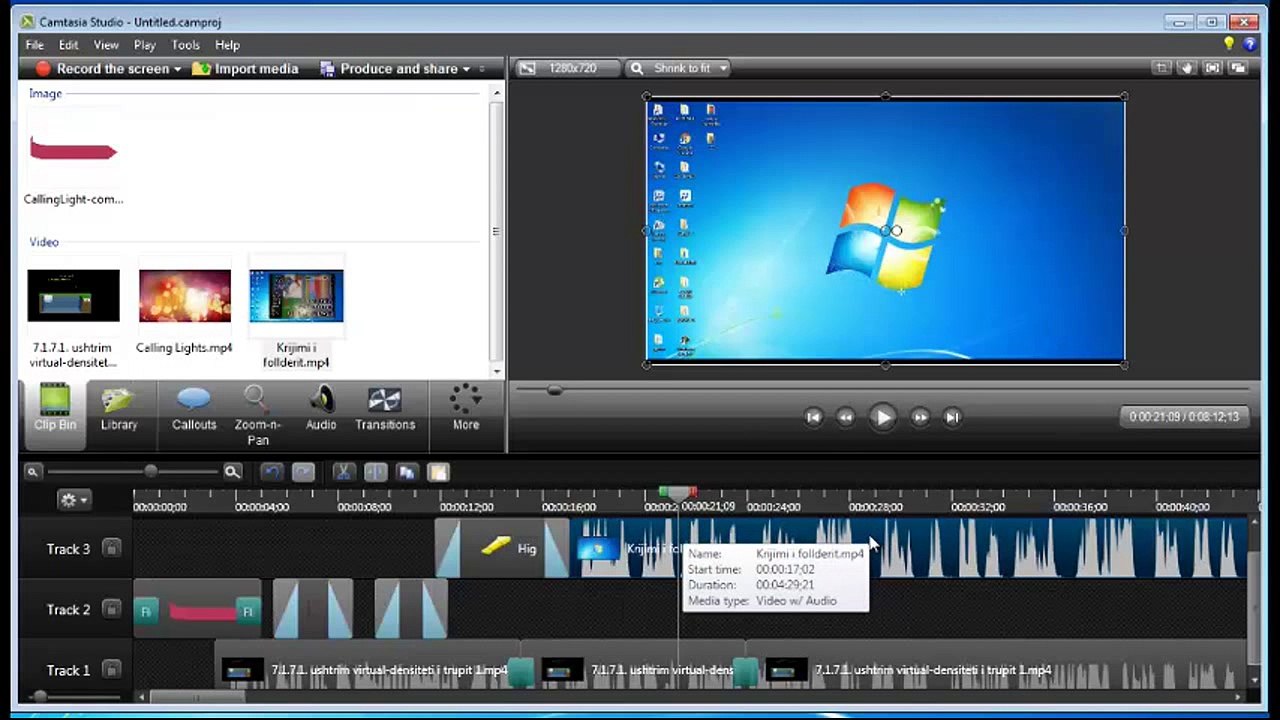This screenshot has height=720, width=1280.
Task: Click the first 7.1.7.1. ushtrim clip on Track 1
Action: [367, 671]
